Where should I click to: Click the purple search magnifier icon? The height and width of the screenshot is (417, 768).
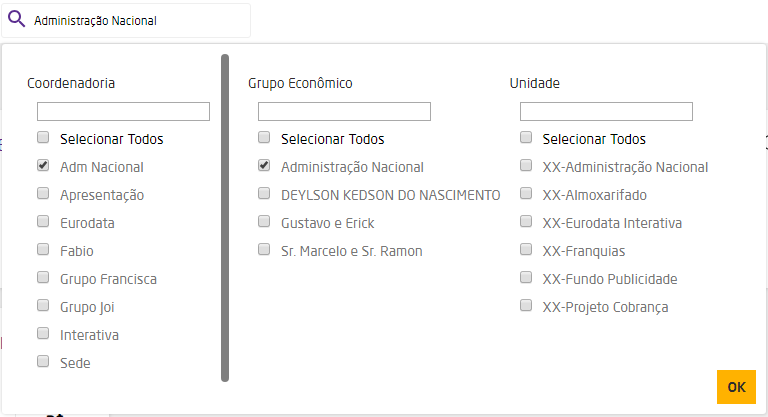[16, 20]
